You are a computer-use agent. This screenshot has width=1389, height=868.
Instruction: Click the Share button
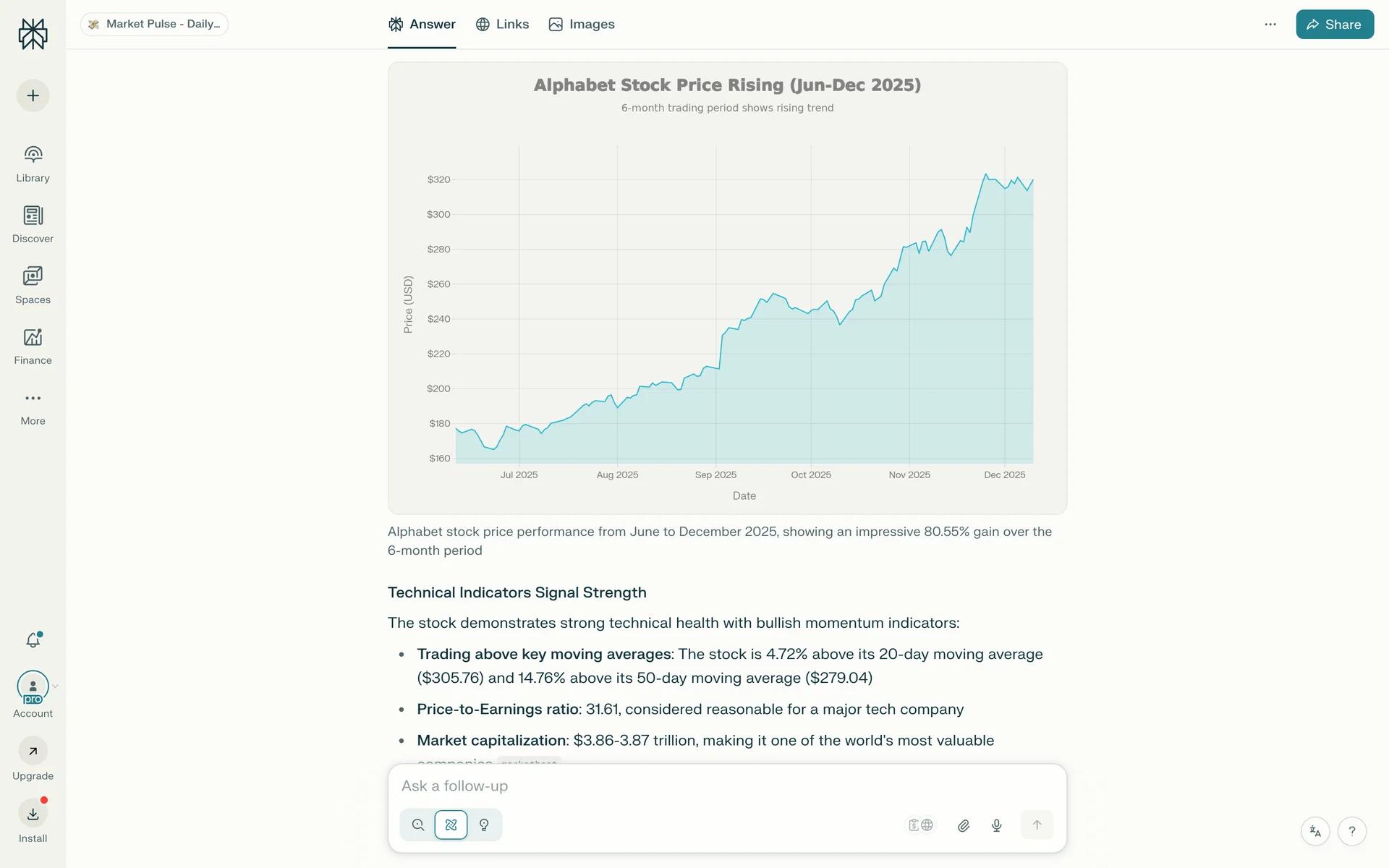[1334, 25]
